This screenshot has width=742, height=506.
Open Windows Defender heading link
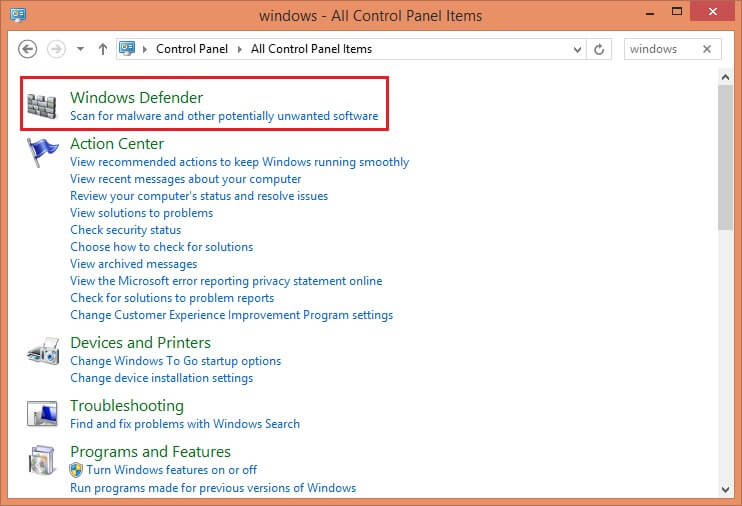pyautogui.click(x=137, y=98)
